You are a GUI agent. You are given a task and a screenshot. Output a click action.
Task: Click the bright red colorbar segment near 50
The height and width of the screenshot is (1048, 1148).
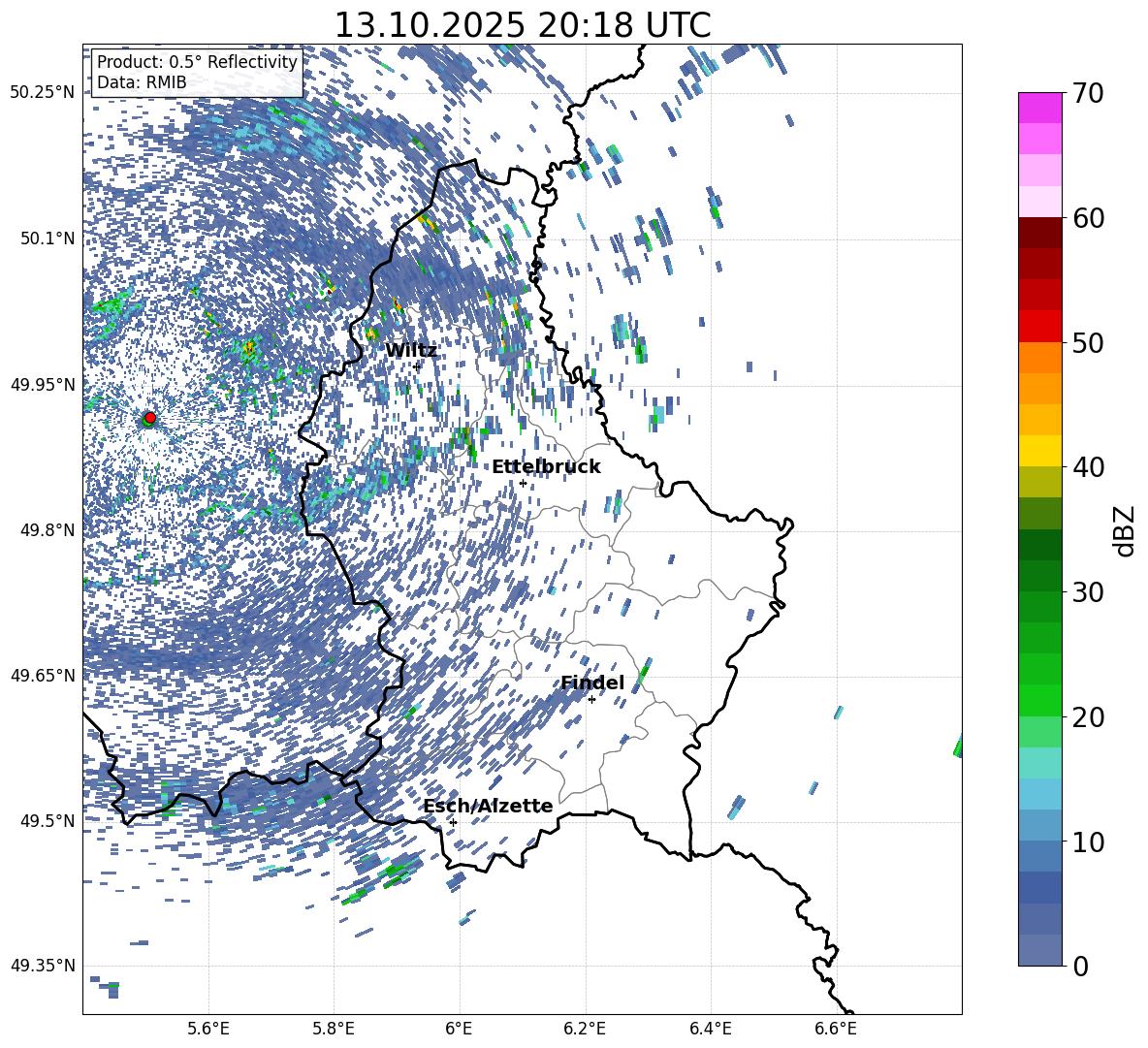pyautogui.click(x=1039, y=327)
